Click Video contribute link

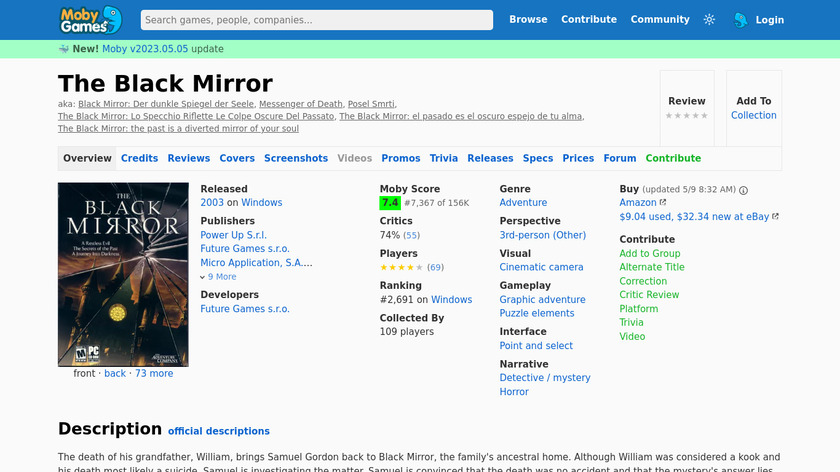[632, 336]
